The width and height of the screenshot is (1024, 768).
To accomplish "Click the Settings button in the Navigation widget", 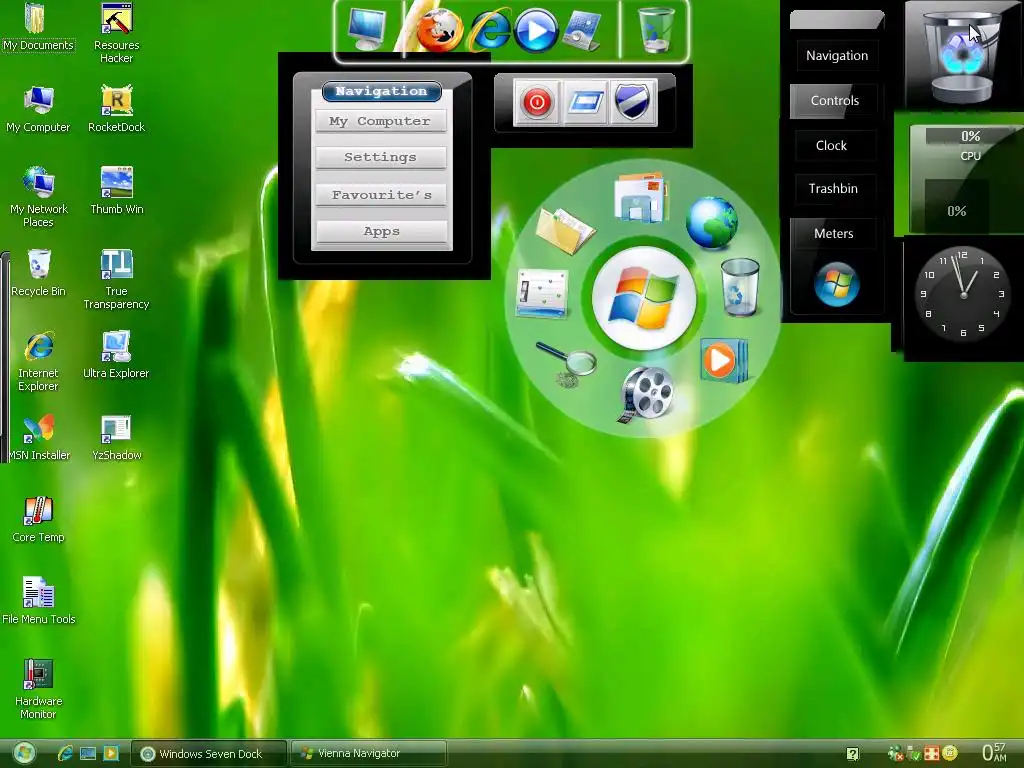I will (x=380, y=157).
